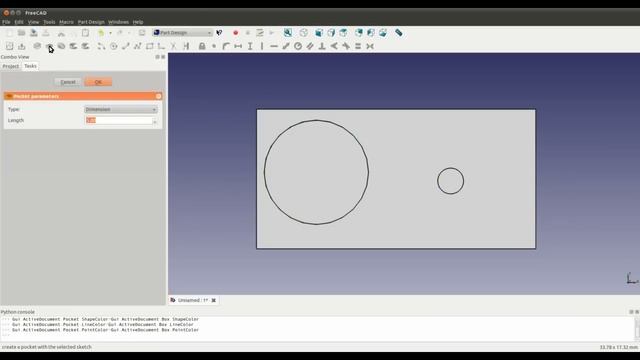Switch to axonometric view icon
The width and height of the screenshot is (640, 360).
[304, 33]
